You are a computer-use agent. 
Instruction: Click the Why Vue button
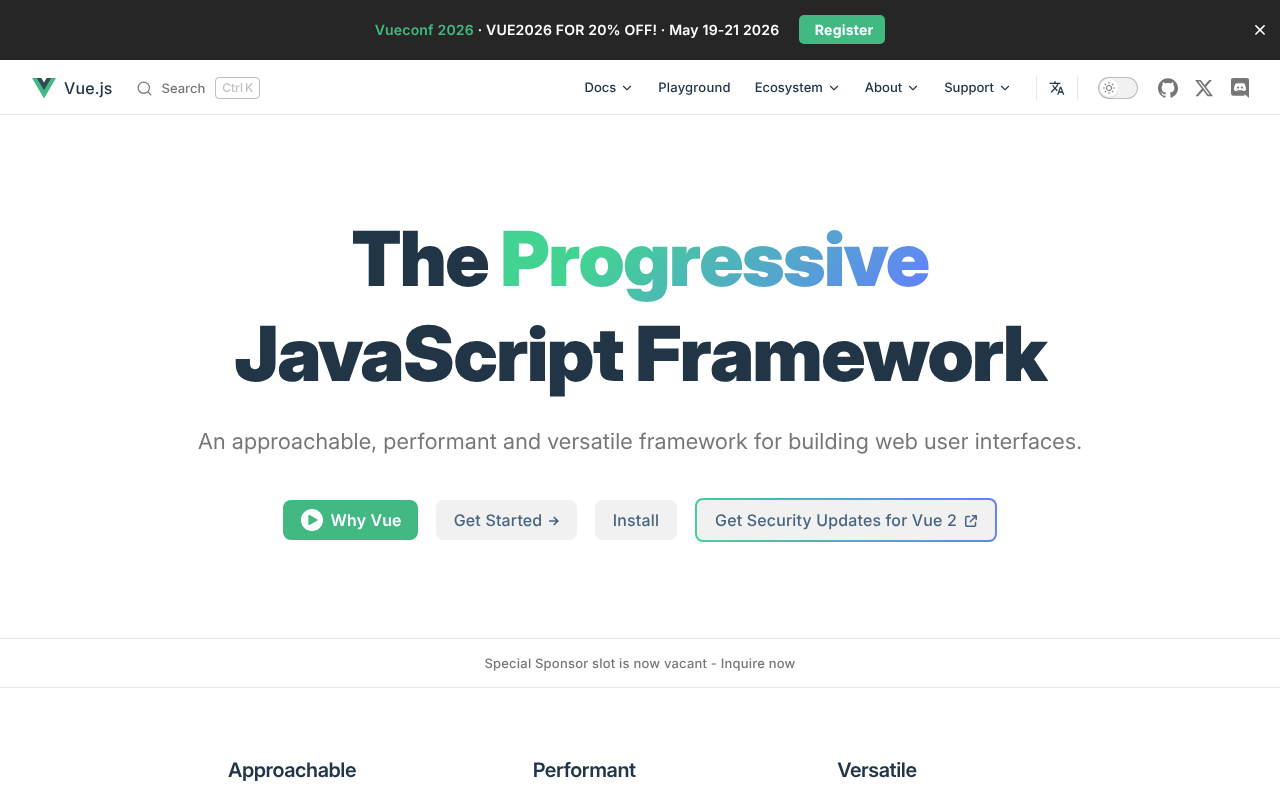(x=350, y=520)
